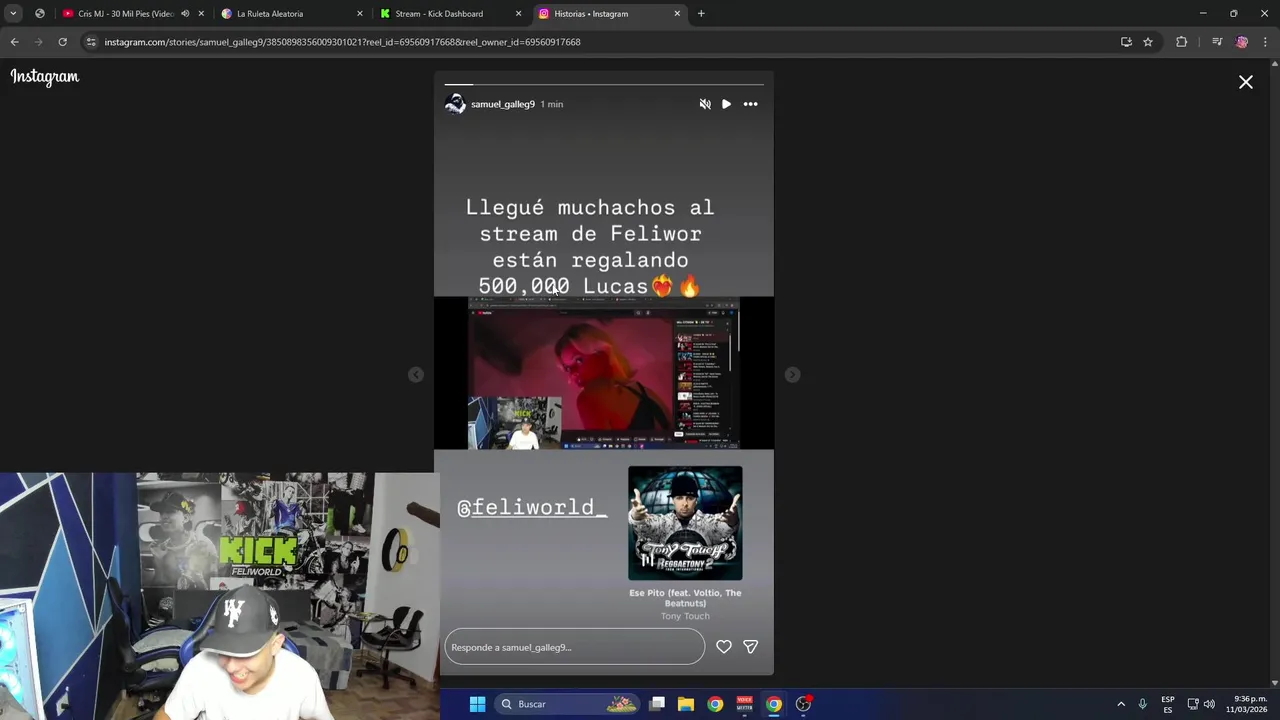Open the first Chrome taskbar icon
Screen dimensions: 1280x720
[x=715, y=704]
